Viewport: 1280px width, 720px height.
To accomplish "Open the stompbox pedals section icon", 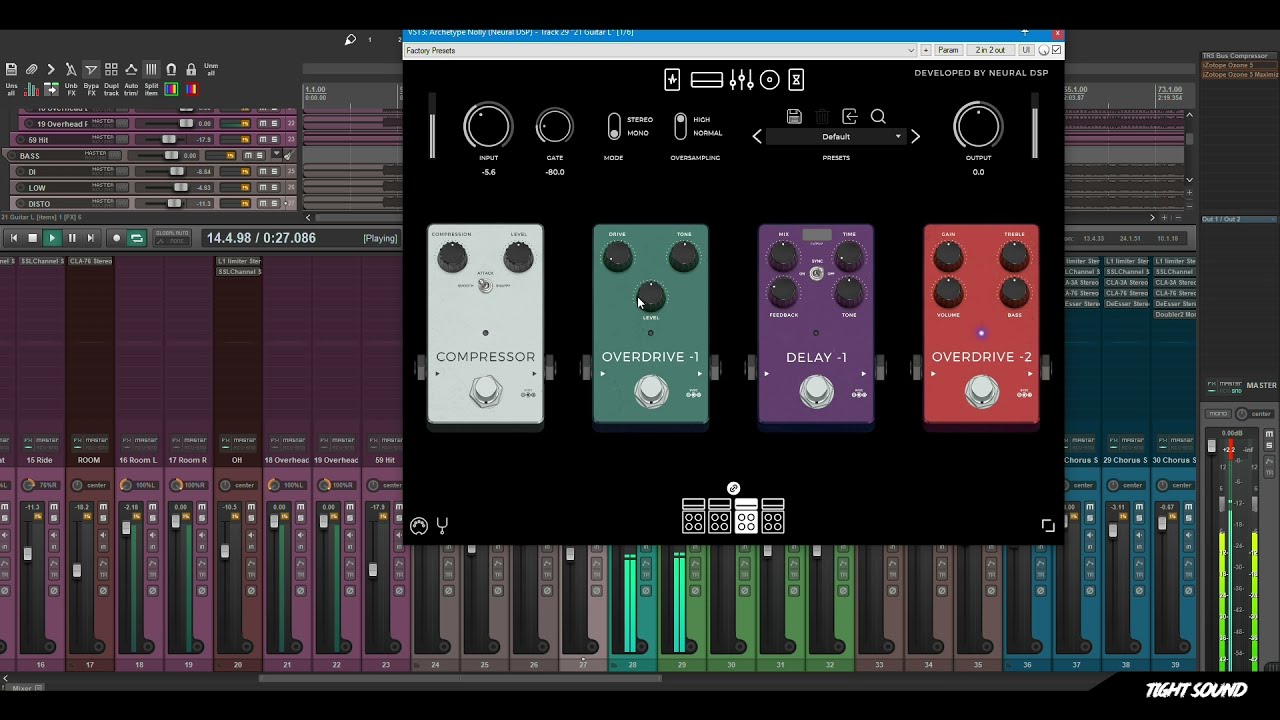I will pos(672,80).
